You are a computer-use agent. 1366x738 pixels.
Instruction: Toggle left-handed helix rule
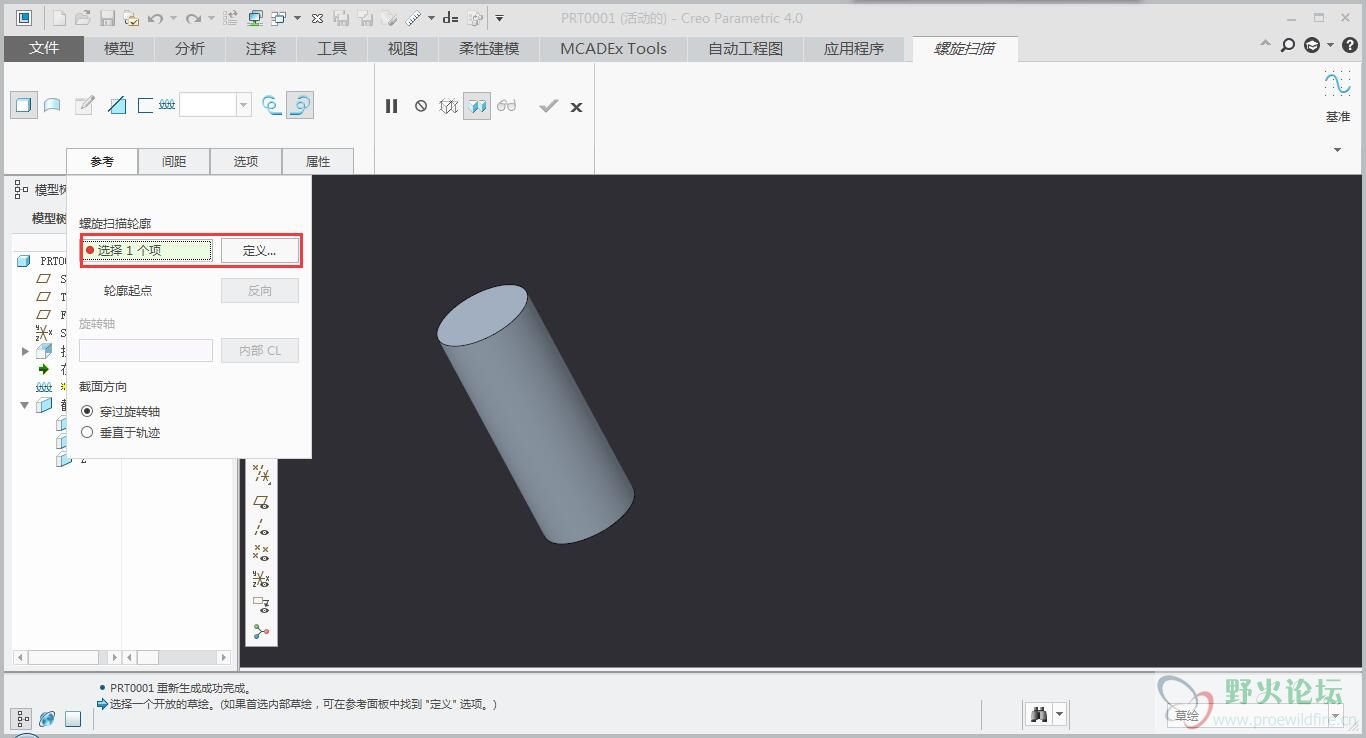tap(272, 105)
